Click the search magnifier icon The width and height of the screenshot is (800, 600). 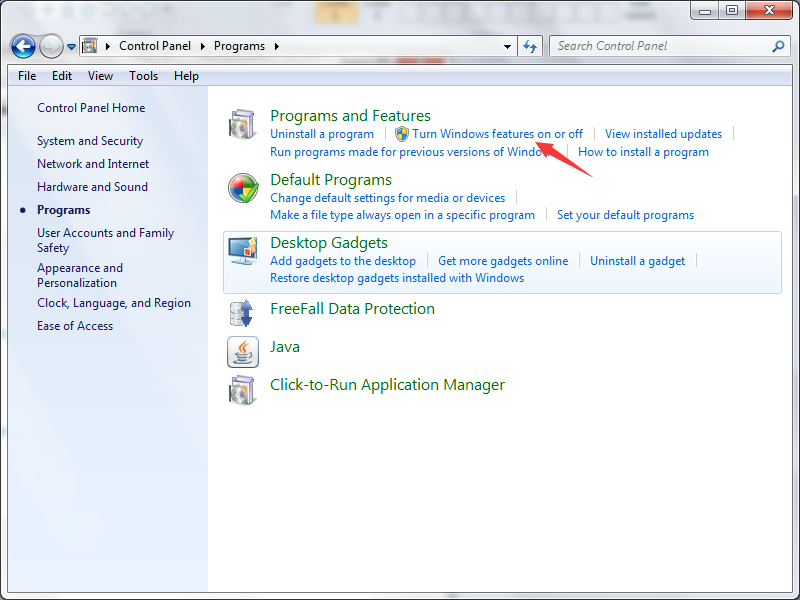778,46
